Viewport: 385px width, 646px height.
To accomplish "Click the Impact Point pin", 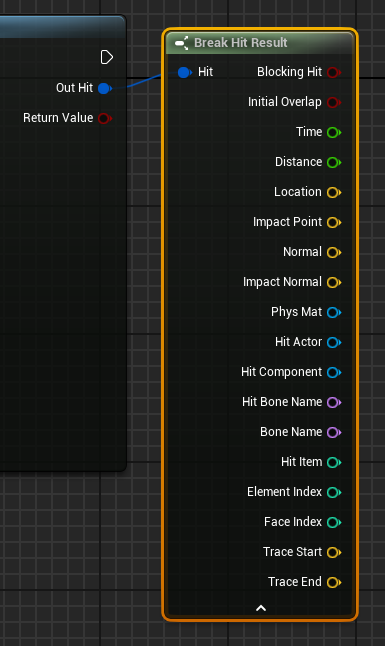I will coord(333,222).
